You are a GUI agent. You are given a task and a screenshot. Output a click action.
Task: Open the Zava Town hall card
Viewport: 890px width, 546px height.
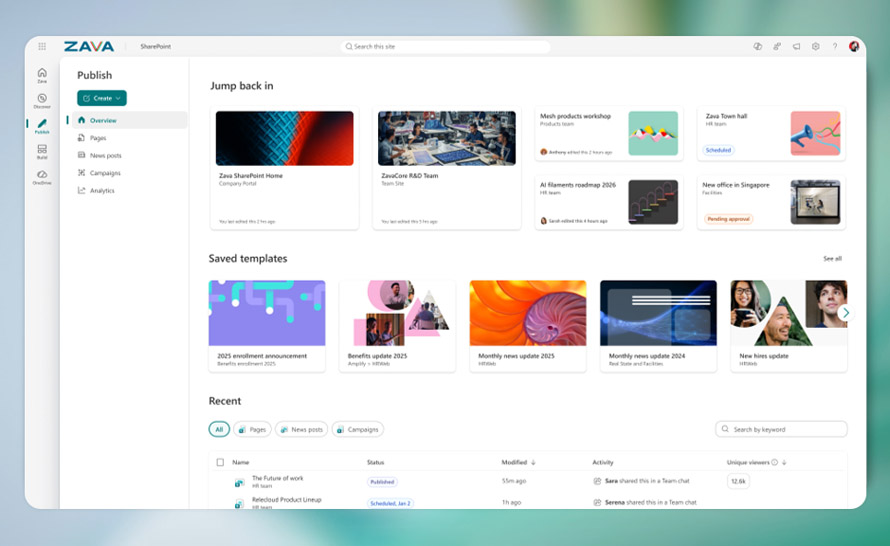click(x=771, y=133)
